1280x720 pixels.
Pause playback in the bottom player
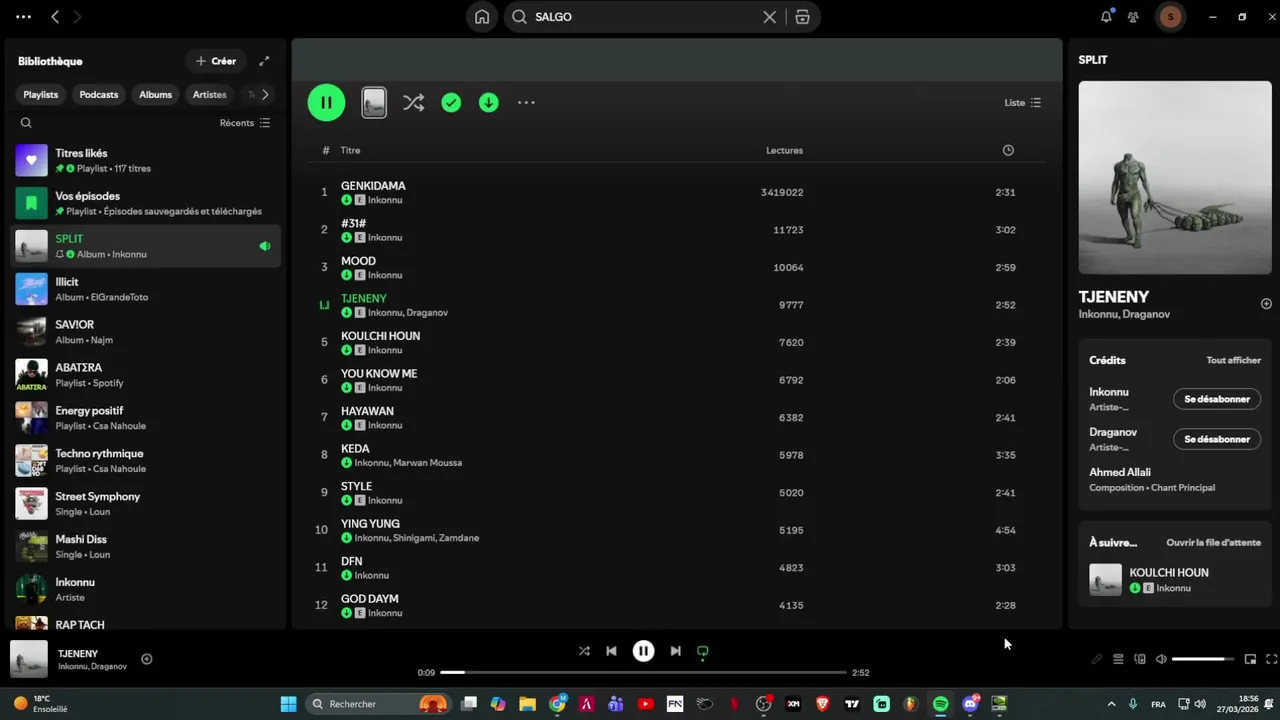[643, 651]
